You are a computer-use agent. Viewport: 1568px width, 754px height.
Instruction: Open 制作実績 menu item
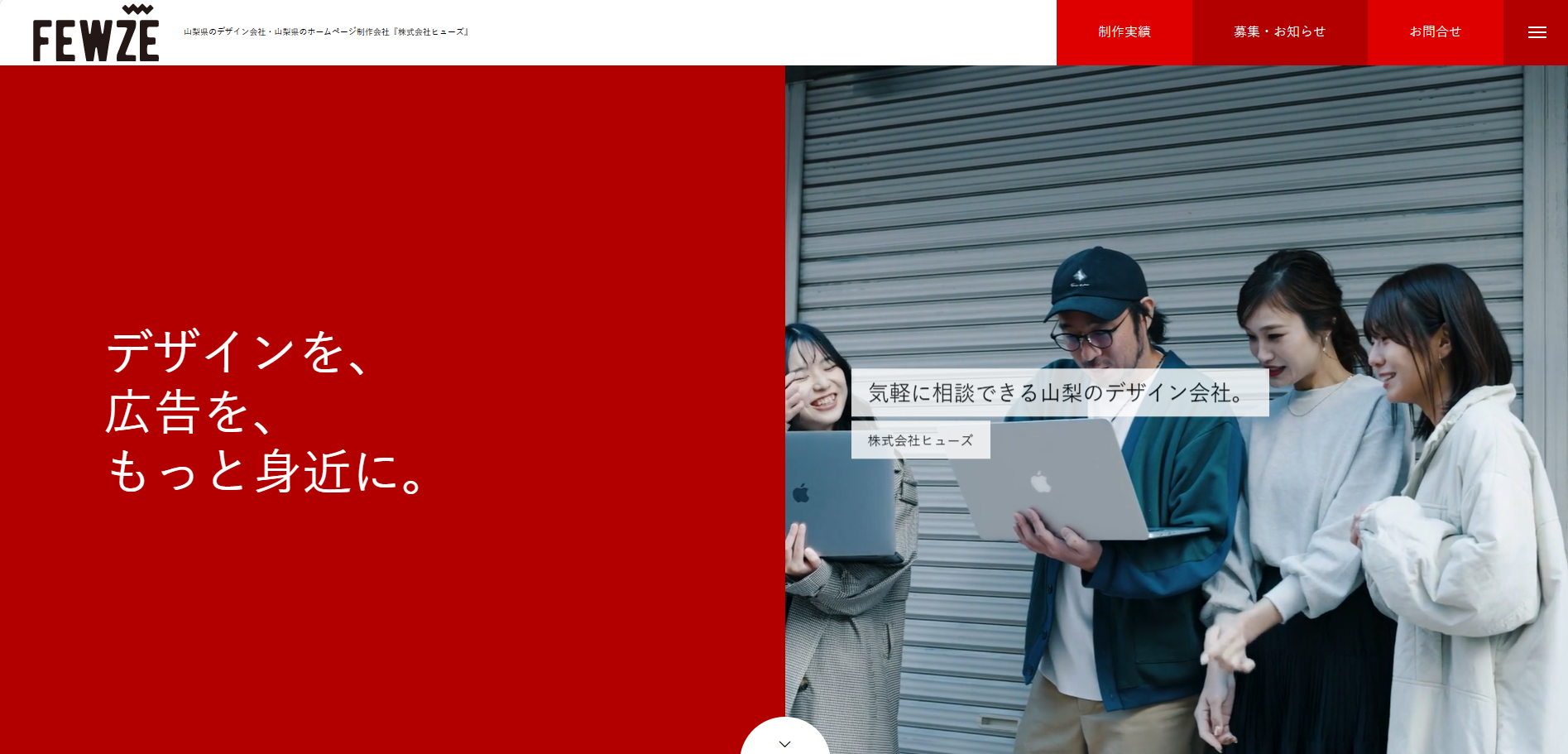[x=1124, y=32]
